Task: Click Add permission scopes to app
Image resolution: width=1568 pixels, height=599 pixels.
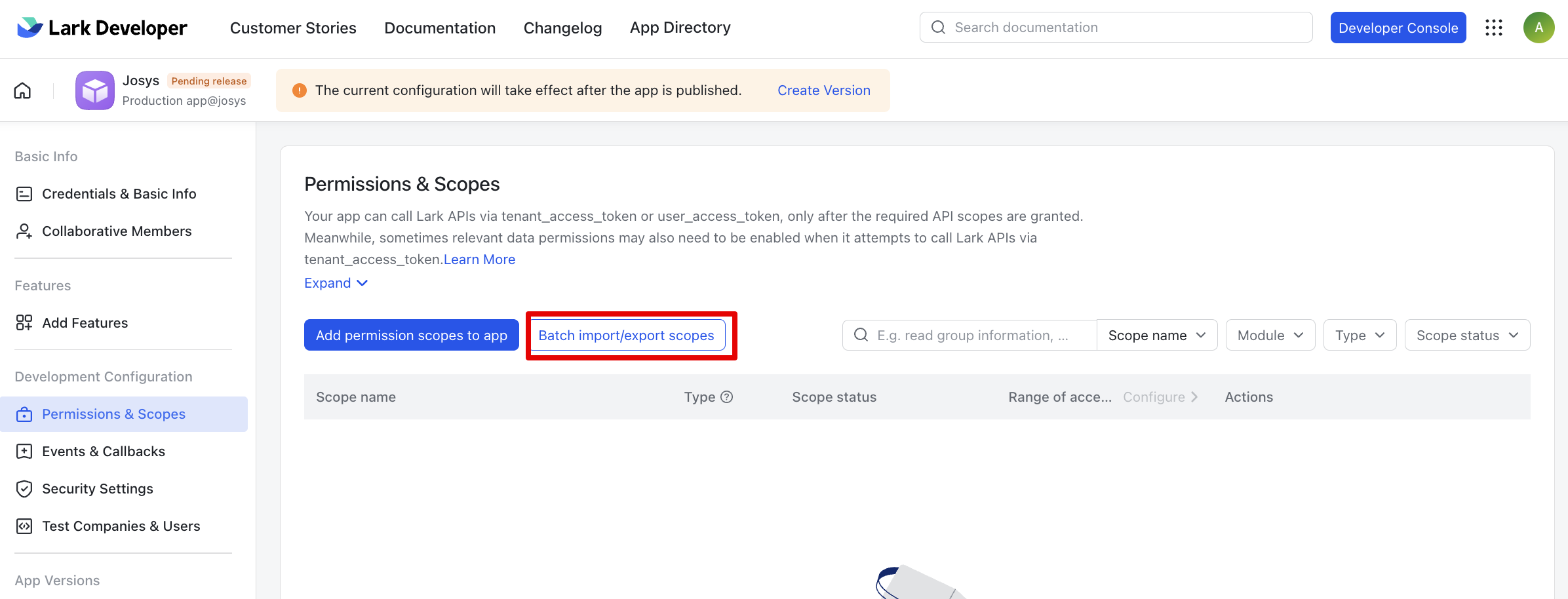Action: coord(412,336)
